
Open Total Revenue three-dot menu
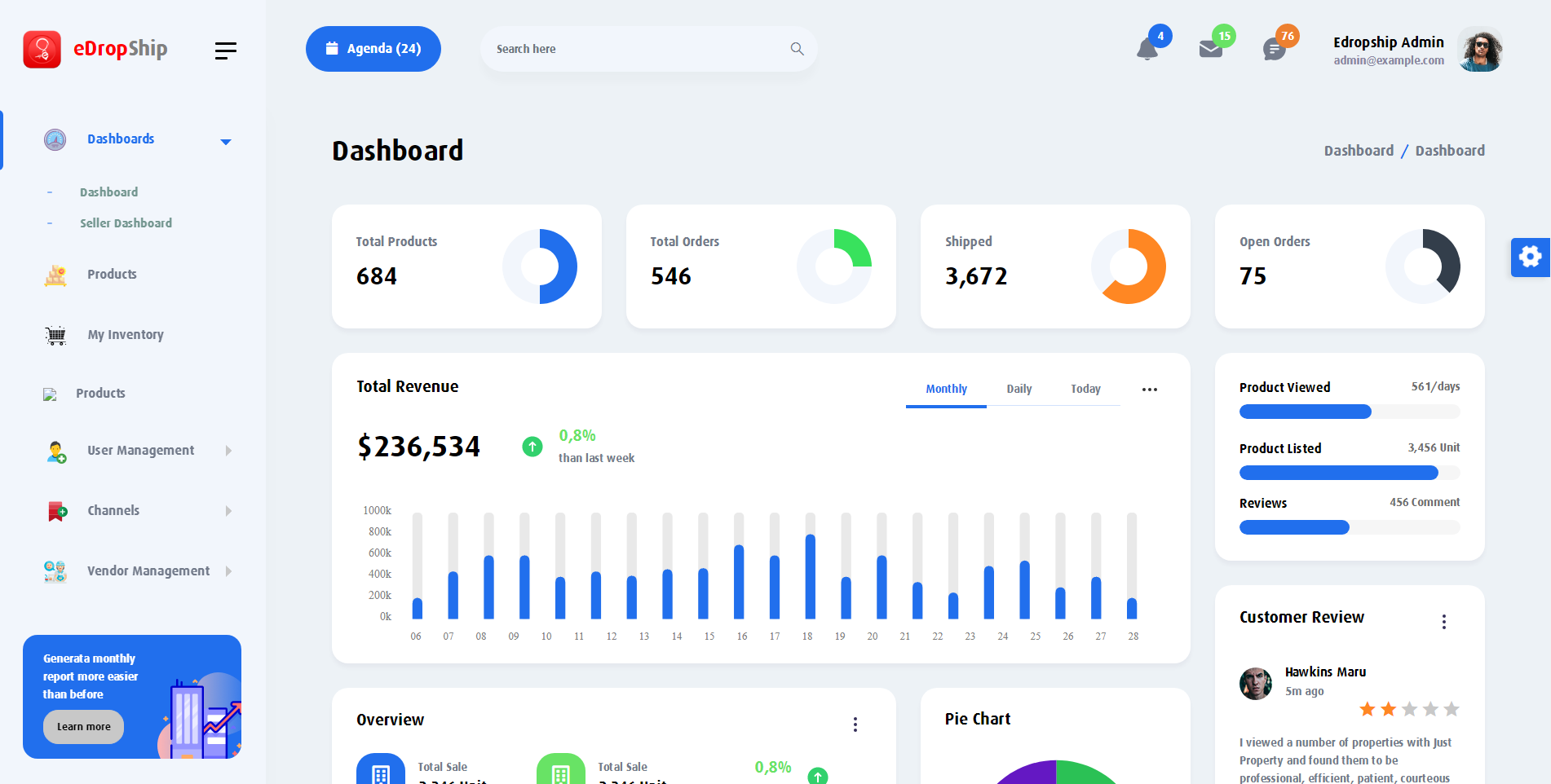pos(1149,390)
